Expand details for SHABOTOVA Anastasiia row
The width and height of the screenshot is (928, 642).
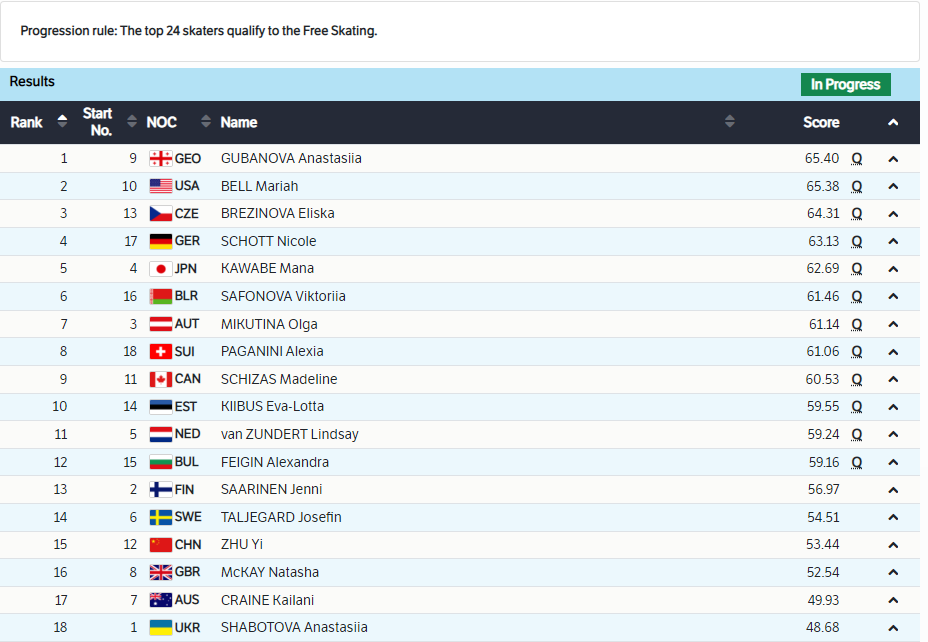tap(893, 628)
